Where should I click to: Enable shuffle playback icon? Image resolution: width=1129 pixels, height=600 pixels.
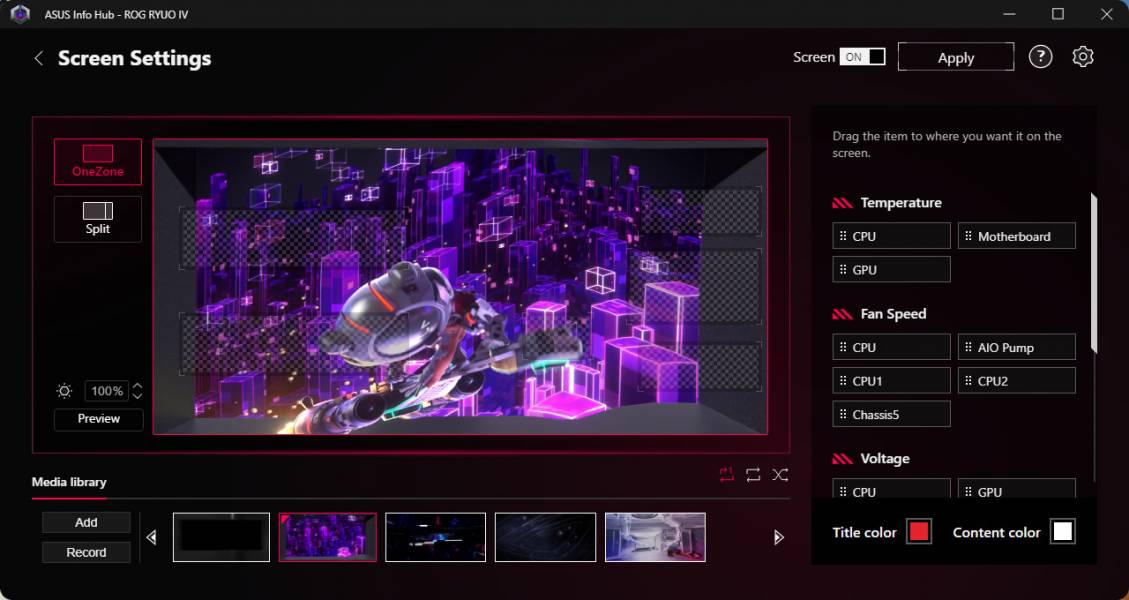tap(780, 475)
